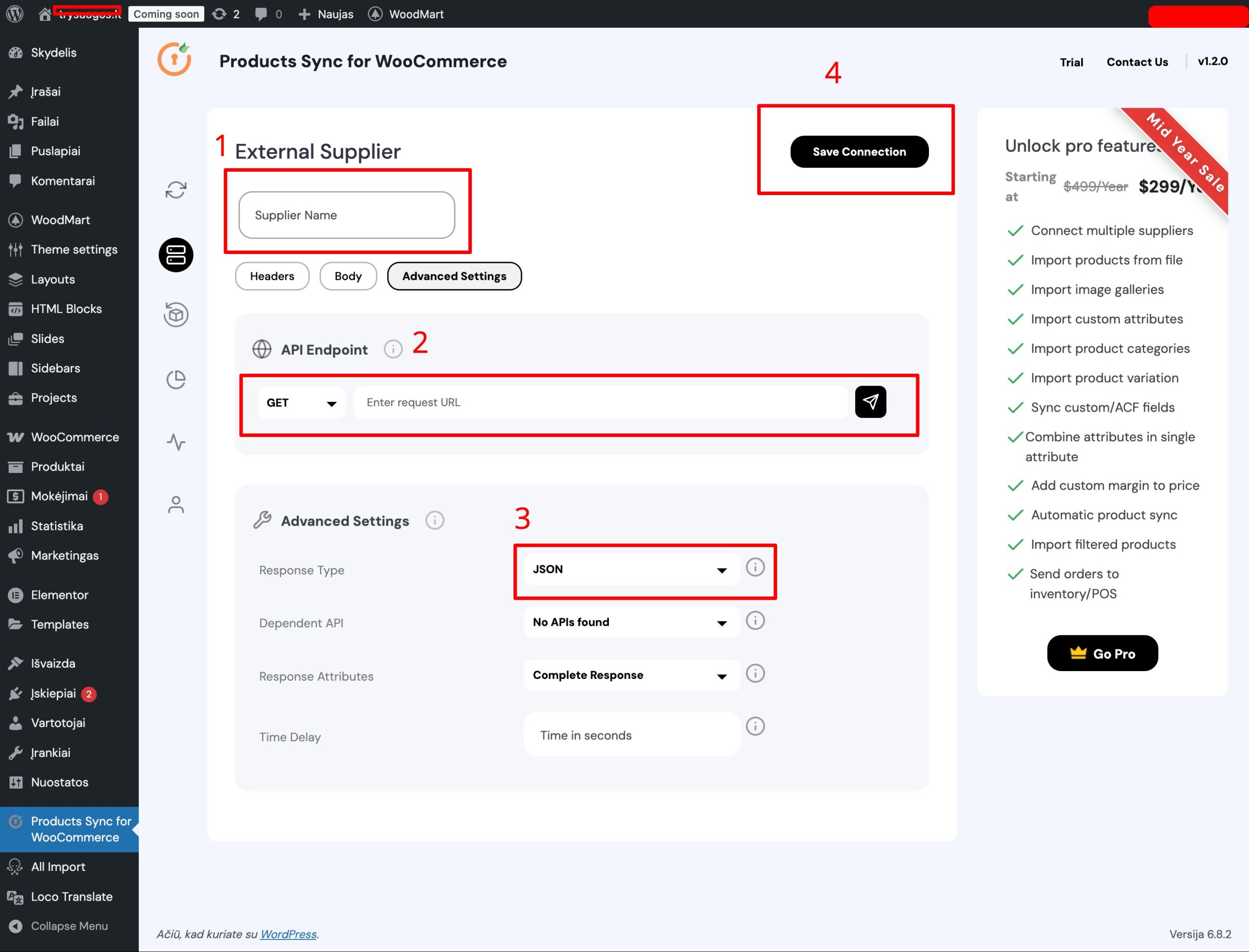The width and height of the screenshot is (1249, 952).
Task: Click the Contact Us link
Action: point(1137,62)
